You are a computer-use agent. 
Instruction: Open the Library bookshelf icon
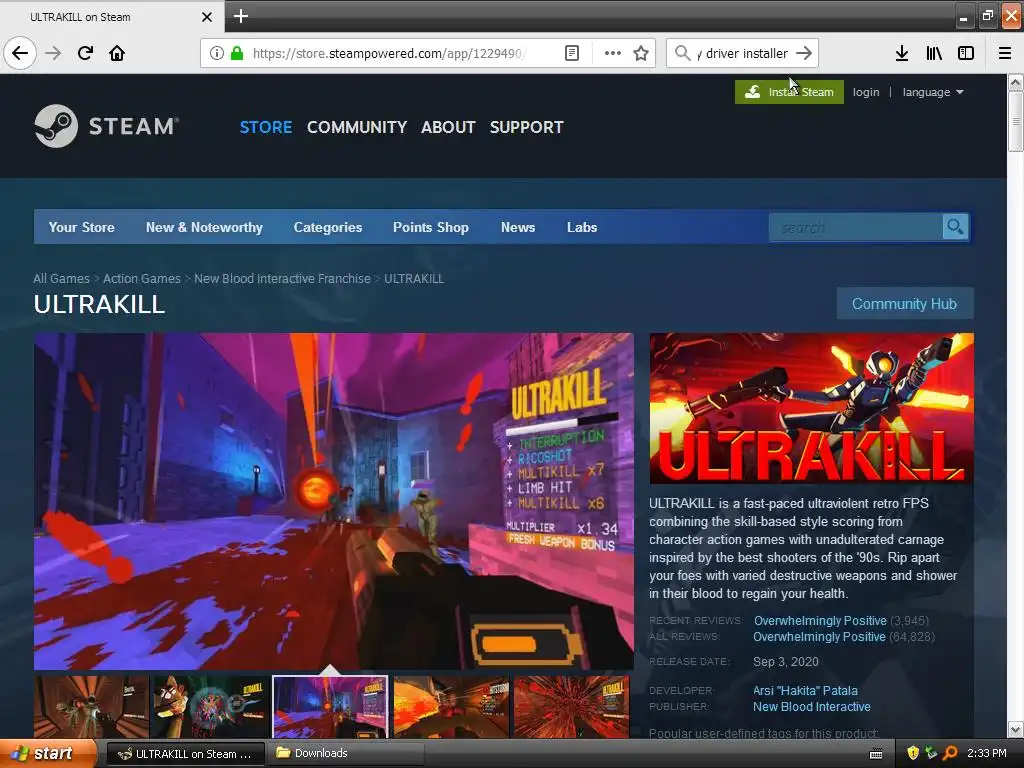point(934,53)
